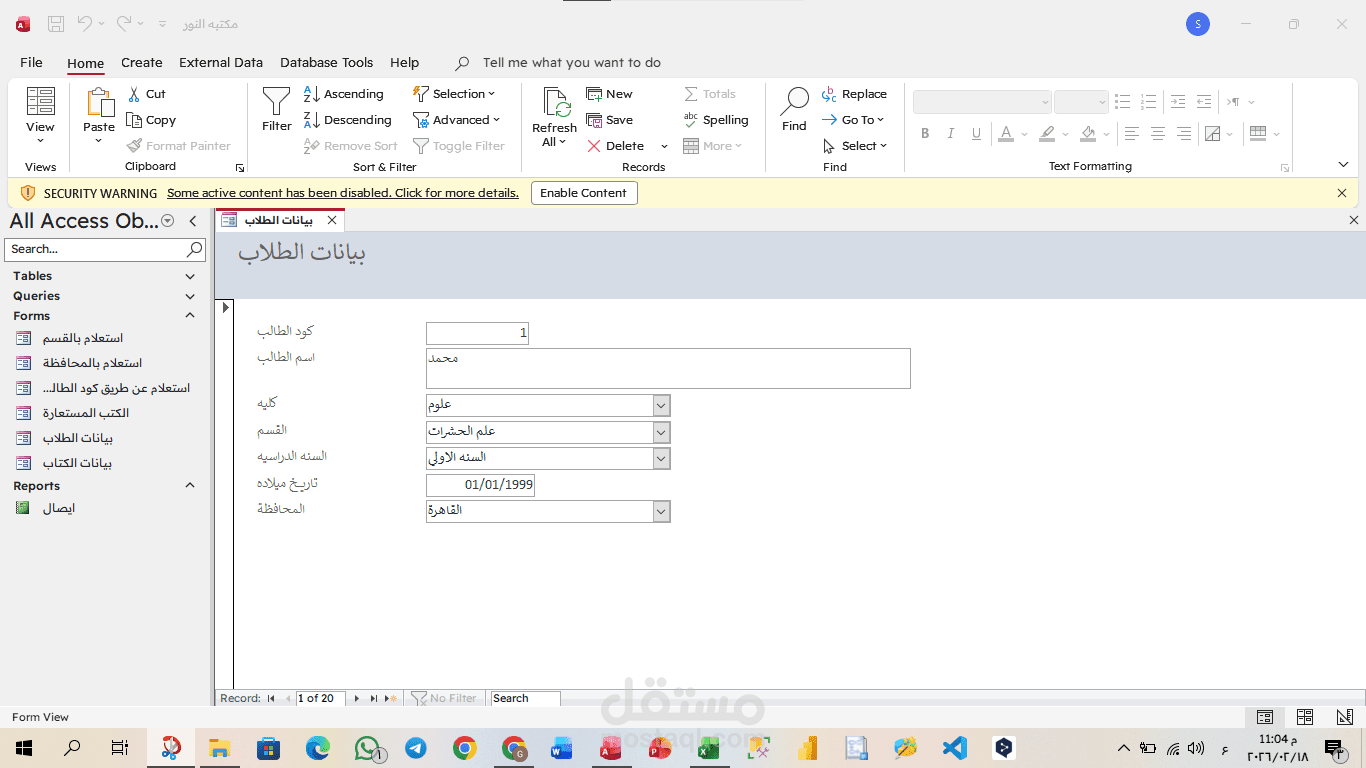Open the font color dropdown
This screenshot has width=1366, height=768.
pyautogui.click(x=1024, y=133)
